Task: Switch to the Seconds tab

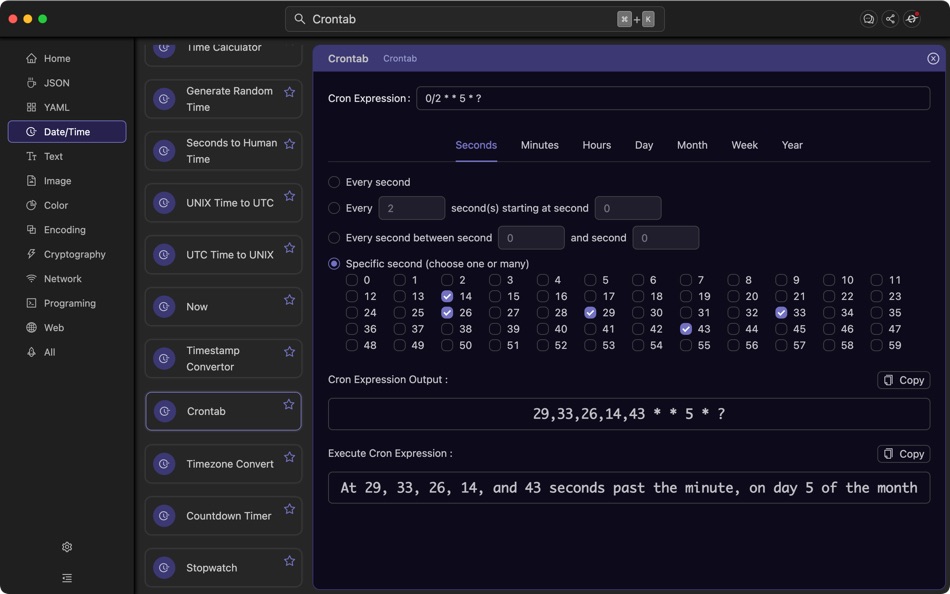Action: click(476, 145)
